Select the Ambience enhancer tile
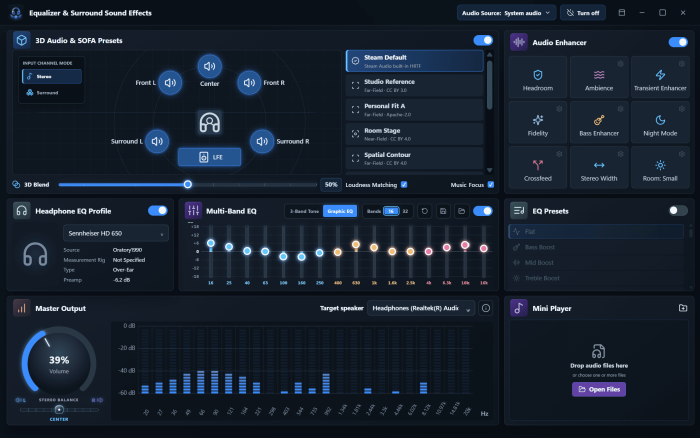 pyautogui.click(x=599, y=77)
